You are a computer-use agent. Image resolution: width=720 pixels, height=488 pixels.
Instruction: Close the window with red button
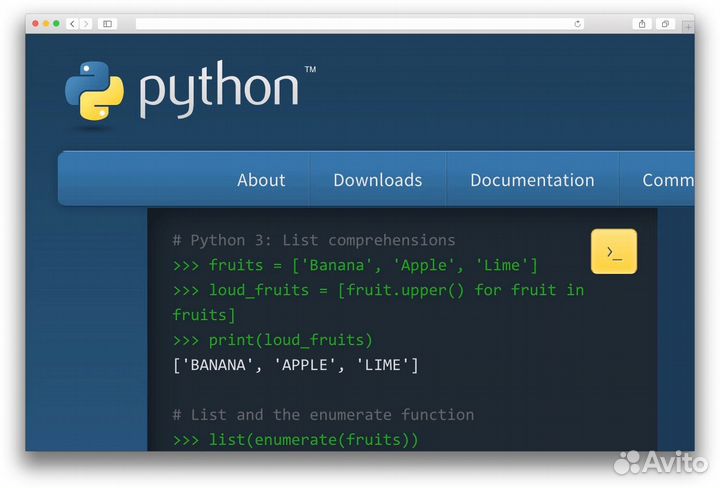[x=35, y=23]
